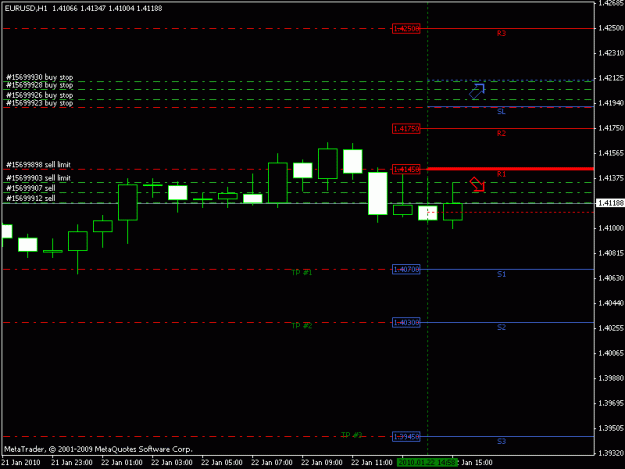
Task: Click the blue 1.39450 price box
Action: coord(406,437)
